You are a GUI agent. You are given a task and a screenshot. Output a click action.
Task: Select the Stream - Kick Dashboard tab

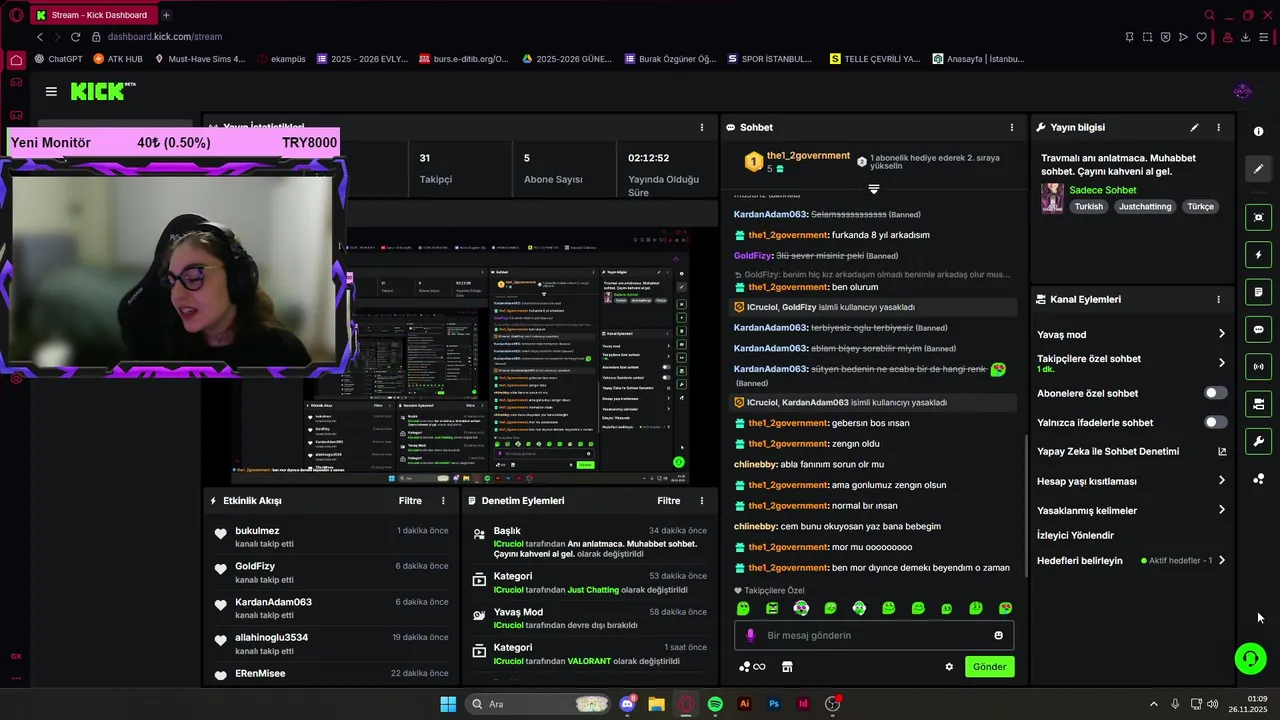94,15
